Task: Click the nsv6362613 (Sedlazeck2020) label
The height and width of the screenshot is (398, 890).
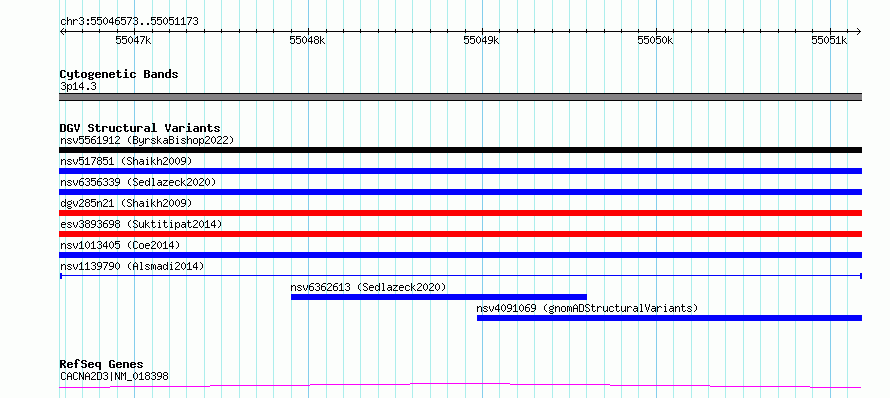Action: [368, 287]
